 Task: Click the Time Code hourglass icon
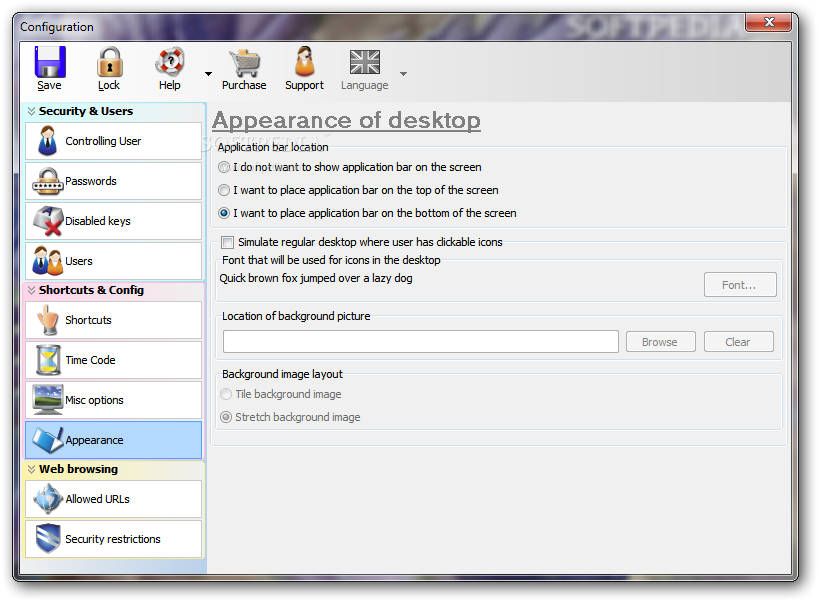(x=49, y=360)
